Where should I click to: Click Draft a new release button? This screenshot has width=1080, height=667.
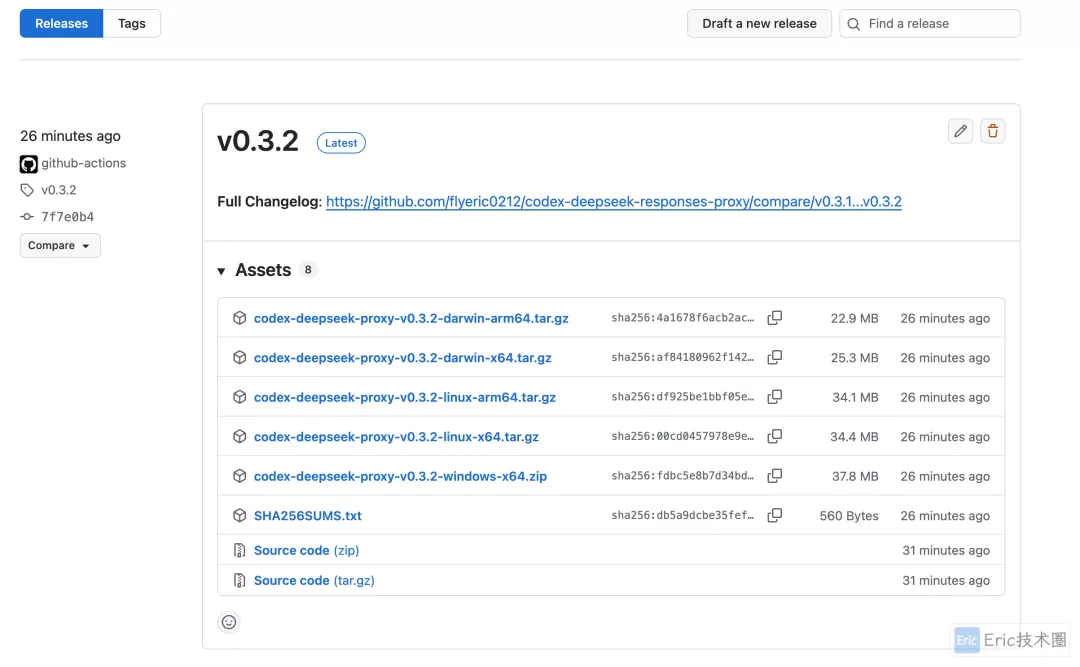[x=759, y=23]
